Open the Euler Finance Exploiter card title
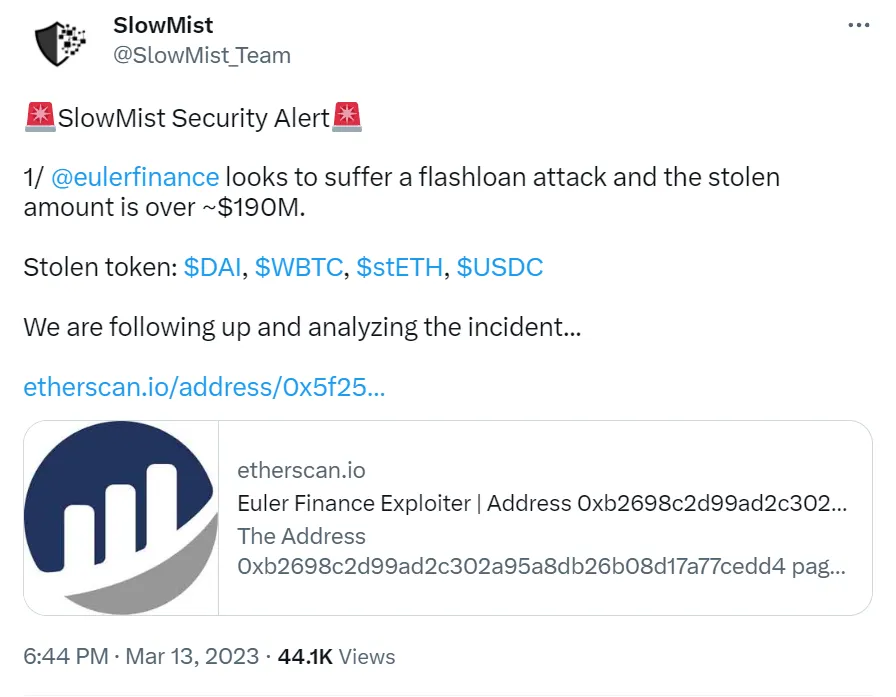This screenshot has height=697, width=896. pyautogui.click(x=541, y=503)
